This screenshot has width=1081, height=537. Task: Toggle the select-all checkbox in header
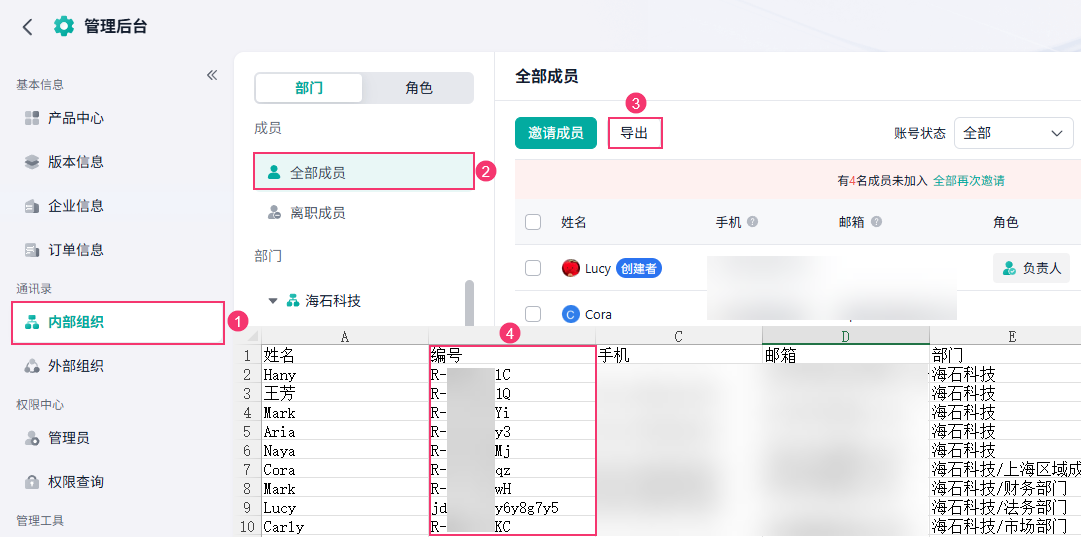[x=533, y=222]
